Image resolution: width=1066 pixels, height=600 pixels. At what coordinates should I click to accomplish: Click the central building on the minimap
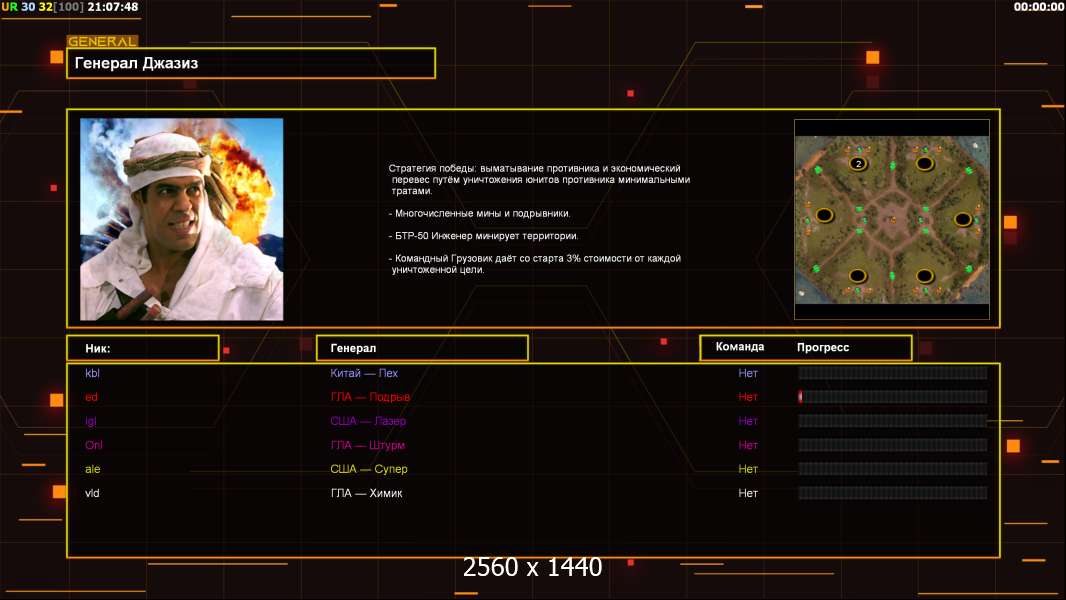pyautogui.click(x=892, y=218)
